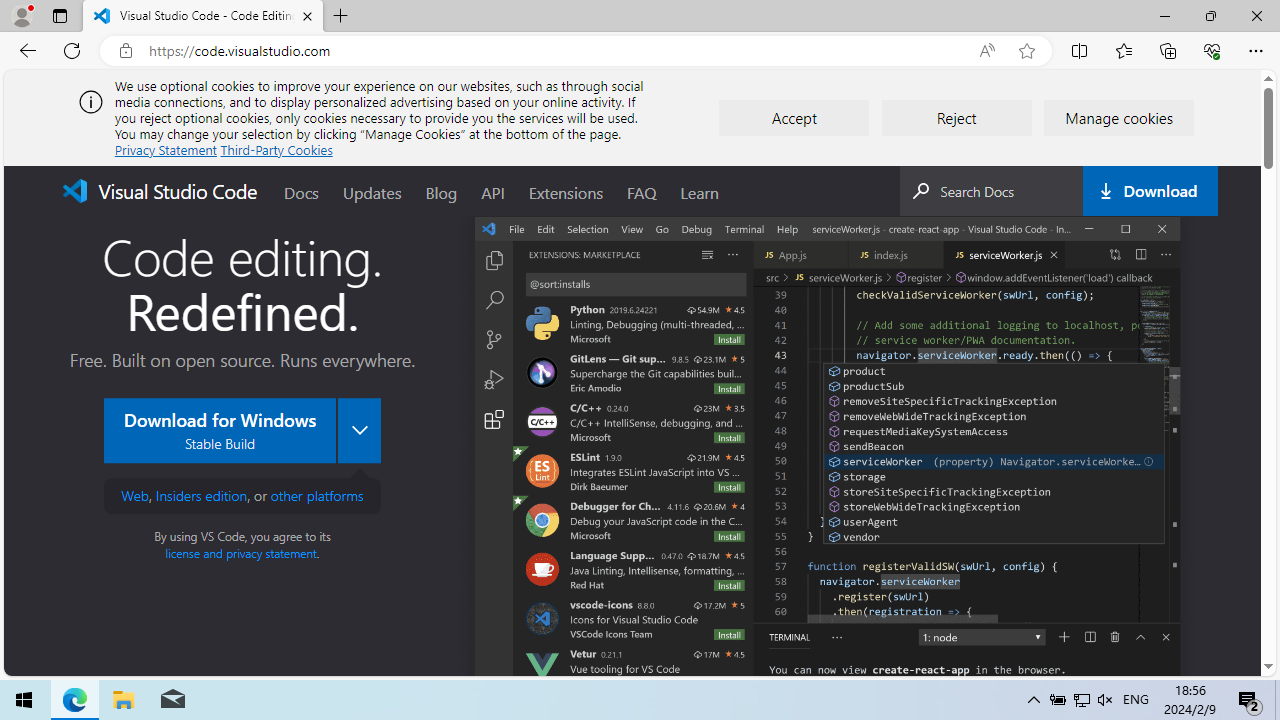Viewport: 1280px width, 720px height.
Task: Open Edge Settings and more menu
Action: (1256, 51)
